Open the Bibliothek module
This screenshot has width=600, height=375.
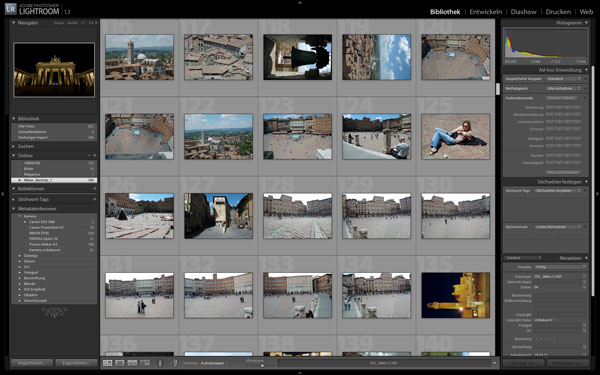(445, 12)
